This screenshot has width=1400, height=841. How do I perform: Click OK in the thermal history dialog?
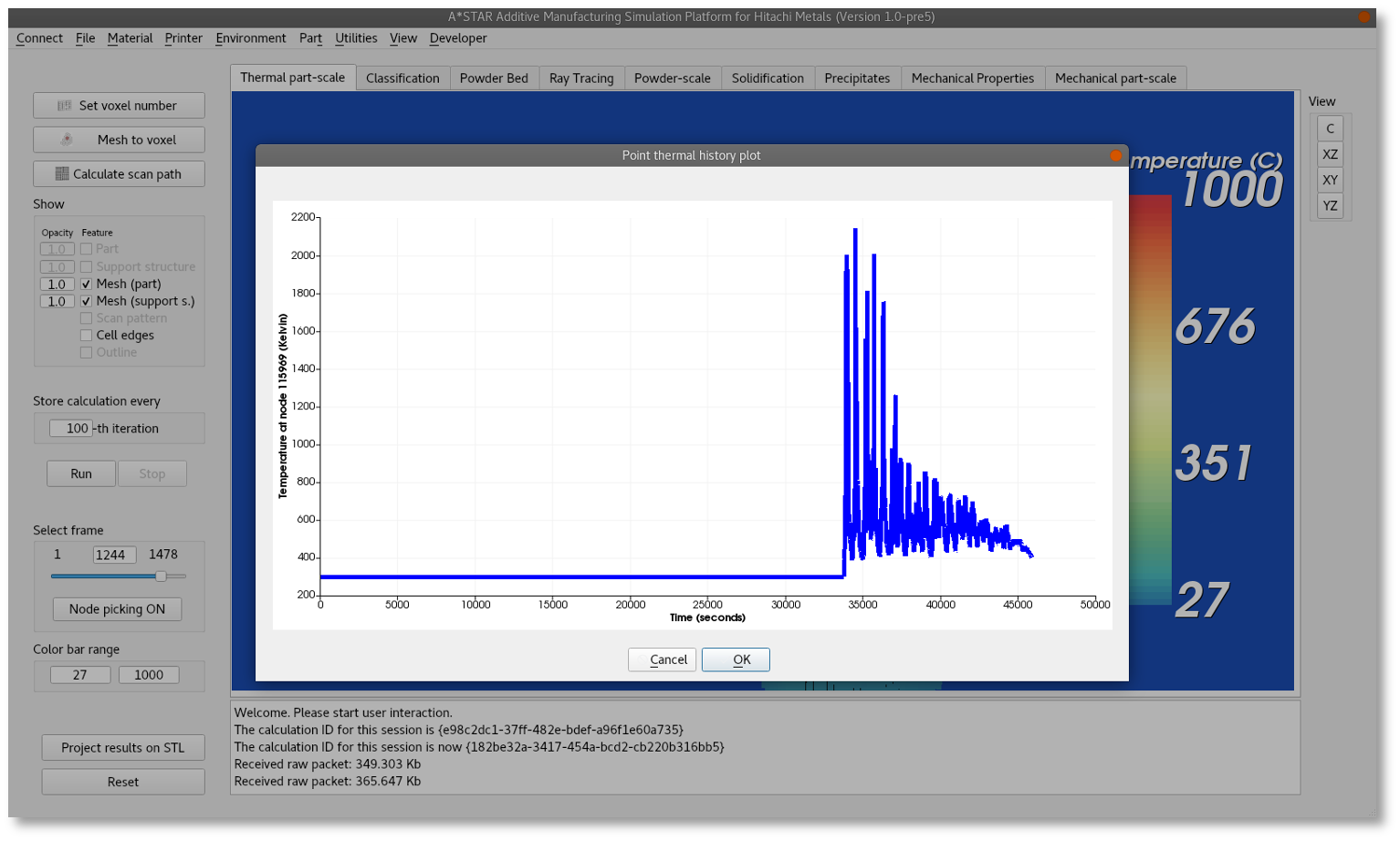pos(736,659)
